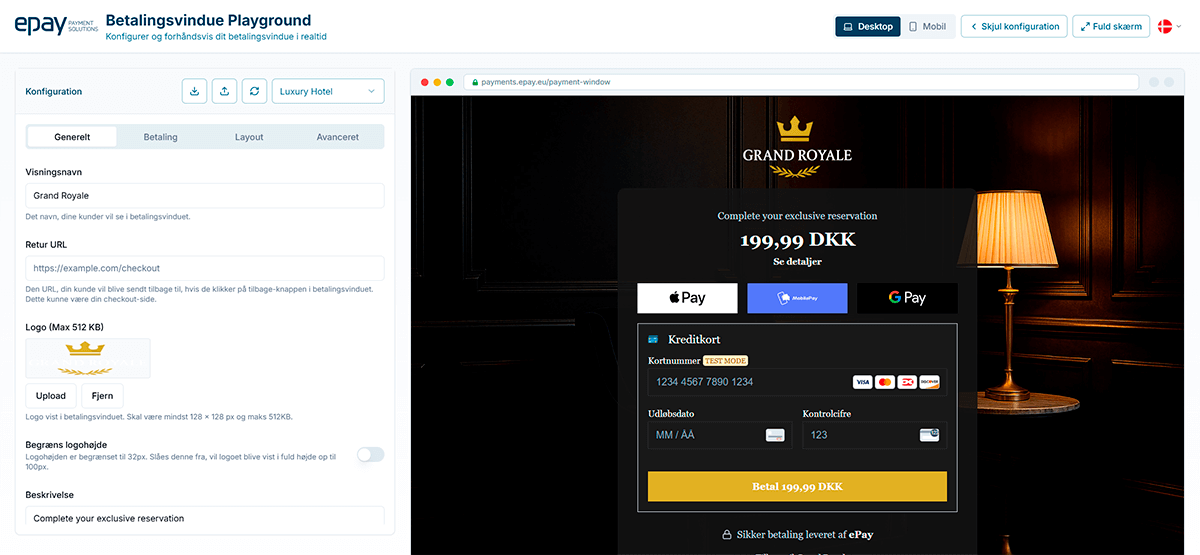Viewport: 1200px width, 555px height.
Task: Switch to the Betaling tab
Action: (x=160, y=137)
